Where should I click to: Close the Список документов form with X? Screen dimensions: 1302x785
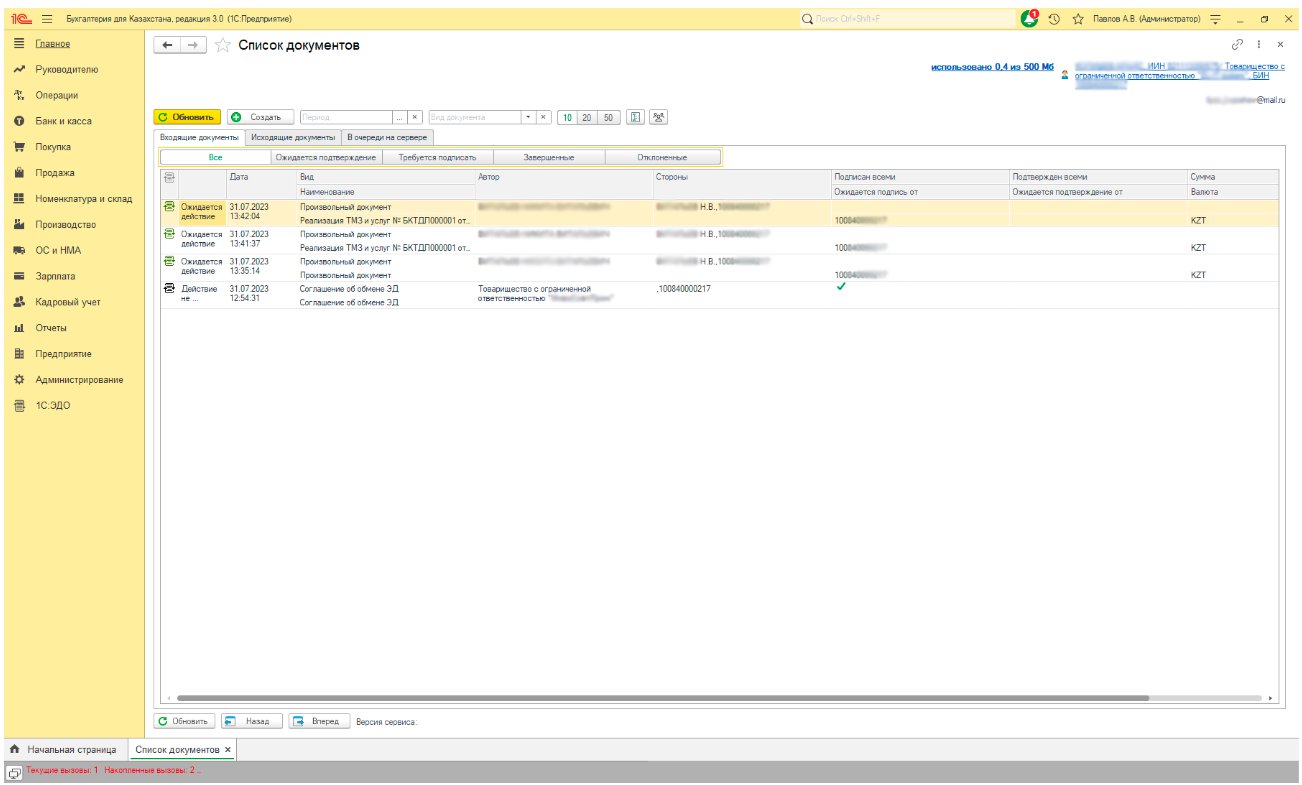[1280, 45]
